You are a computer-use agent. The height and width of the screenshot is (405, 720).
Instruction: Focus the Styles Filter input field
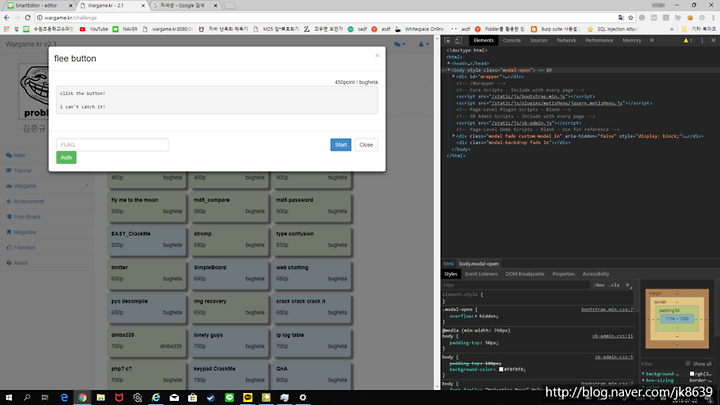[x=515, y=285]
